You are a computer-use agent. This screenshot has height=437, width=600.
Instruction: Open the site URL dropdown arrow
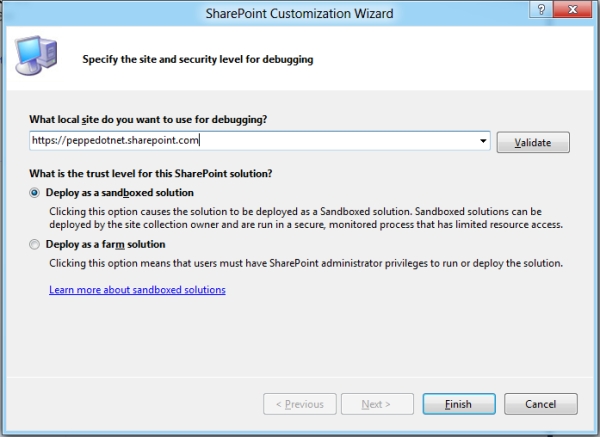coord(483,141)
